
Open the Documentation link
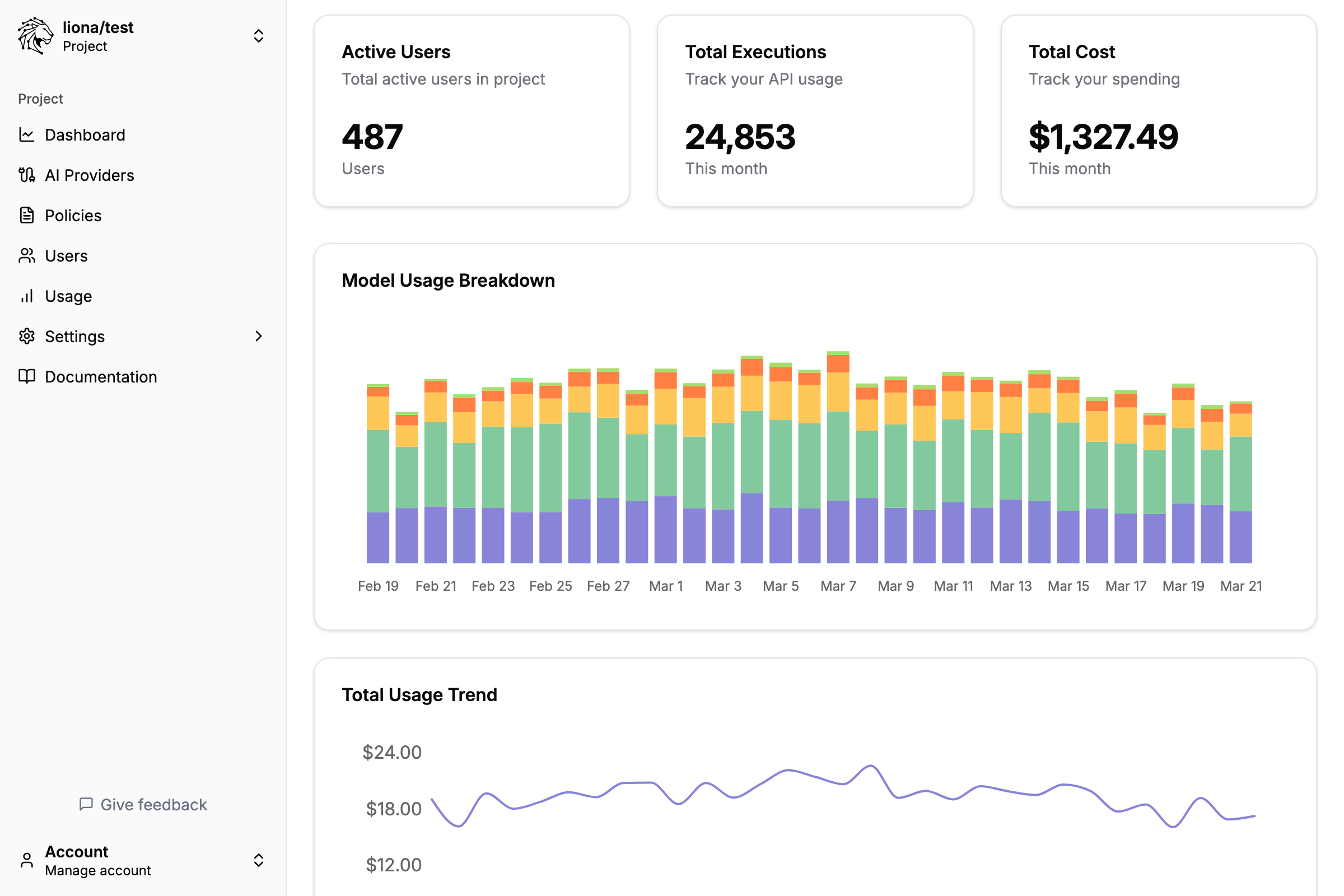pos(101,376)
